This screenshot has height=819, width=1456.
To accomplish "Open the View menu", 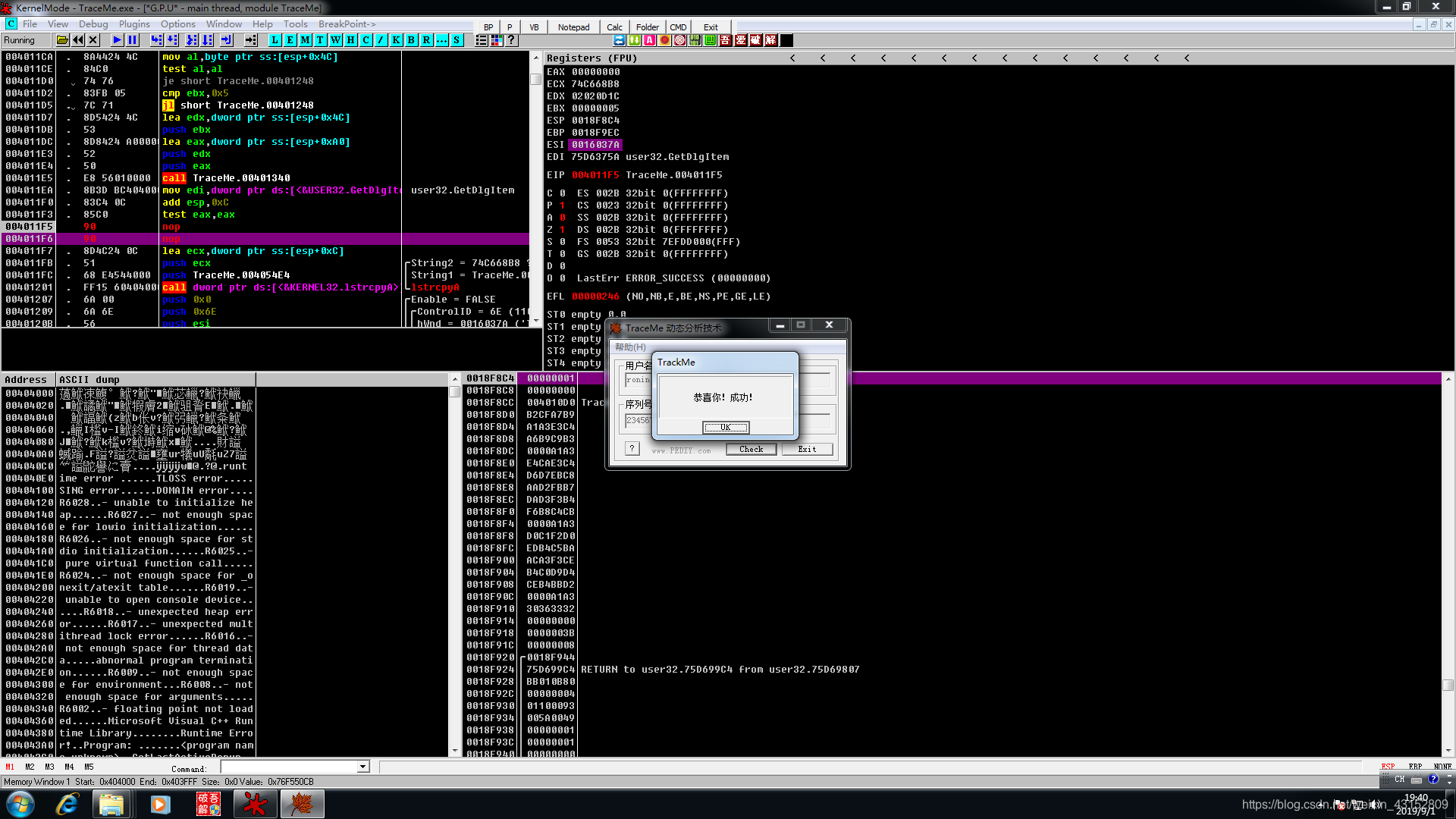I will 58,24.
